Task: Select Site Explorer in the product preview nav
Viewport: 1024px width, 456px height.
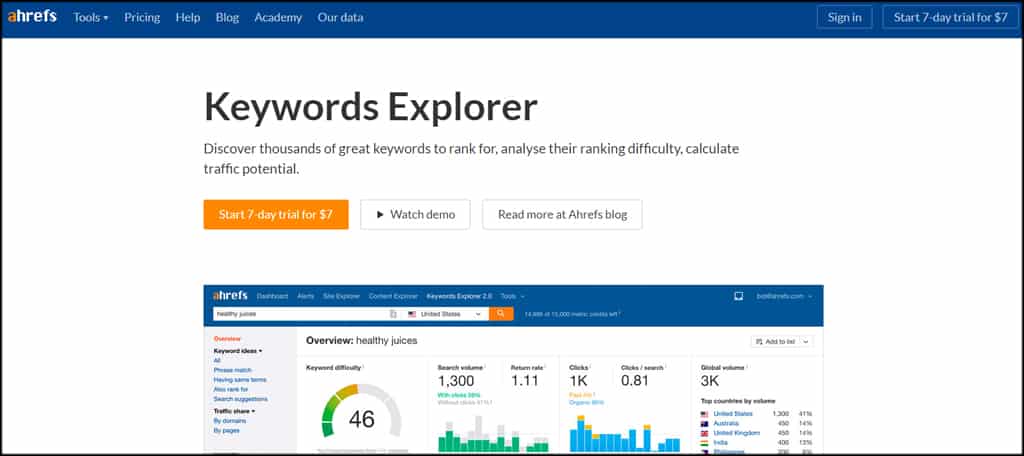Action: [342, 296]
